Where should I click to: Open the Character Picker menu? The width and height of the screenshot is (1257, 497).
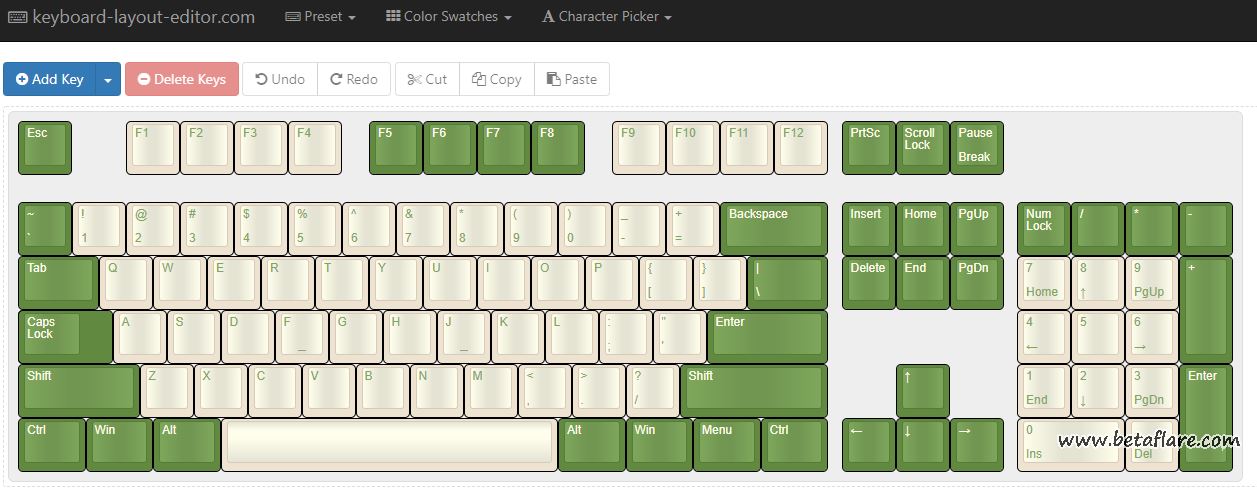606,17
